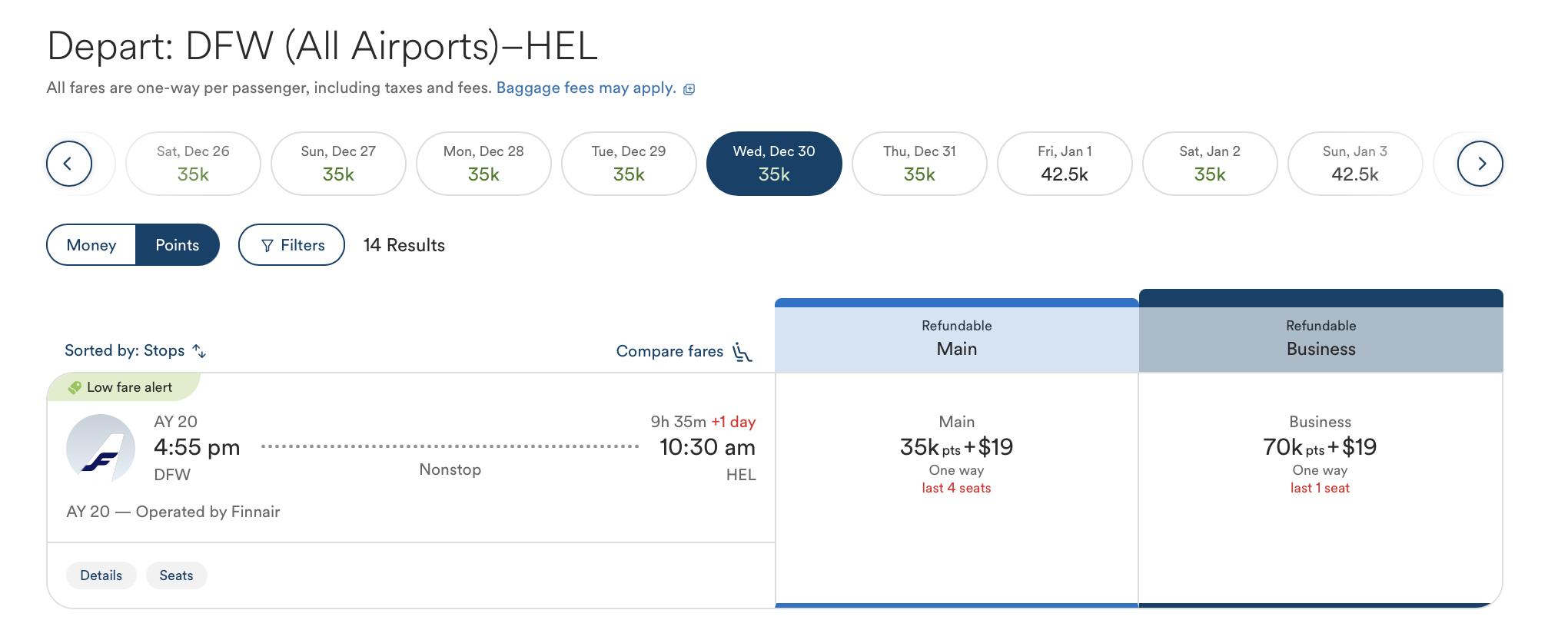The width and height of the screenshot is (1568, 630).
Task: Open Seats view for flight AY 20
Action: click(176, 575)
